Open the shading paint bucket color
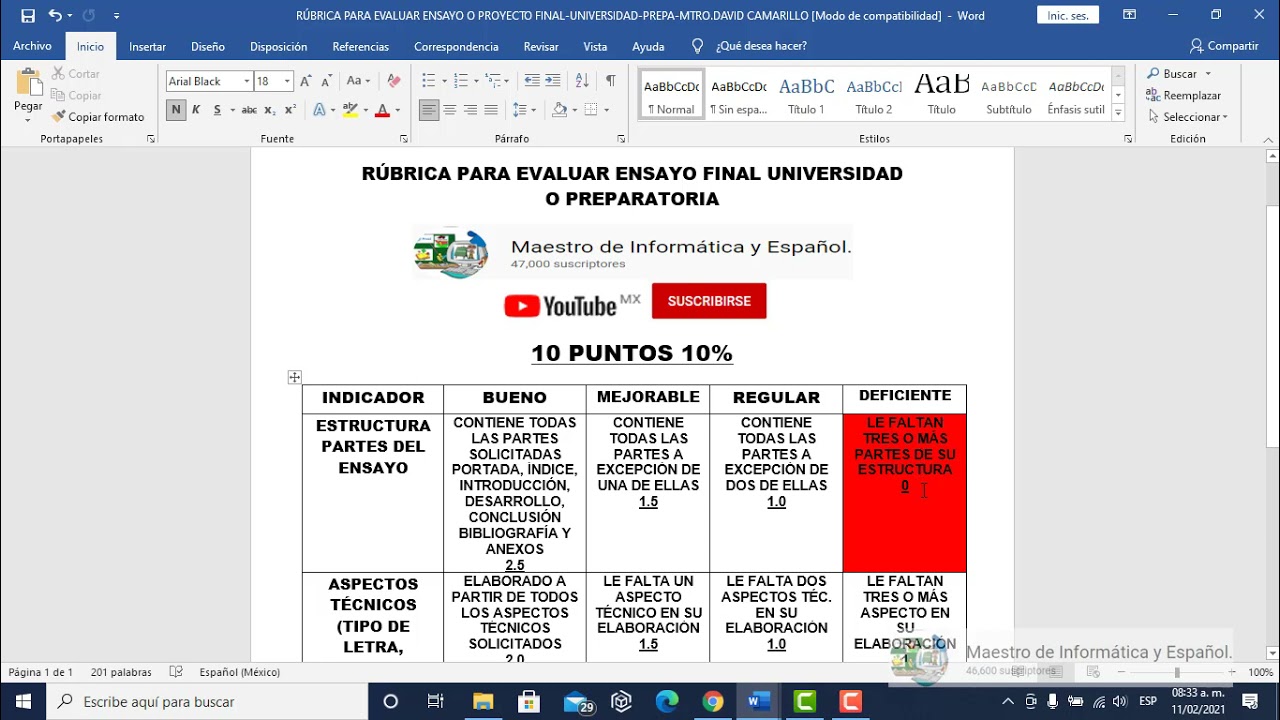Image resolution: width=1280 pixels, height=720 pixels. pyautogui.click(x=559, y=110)
